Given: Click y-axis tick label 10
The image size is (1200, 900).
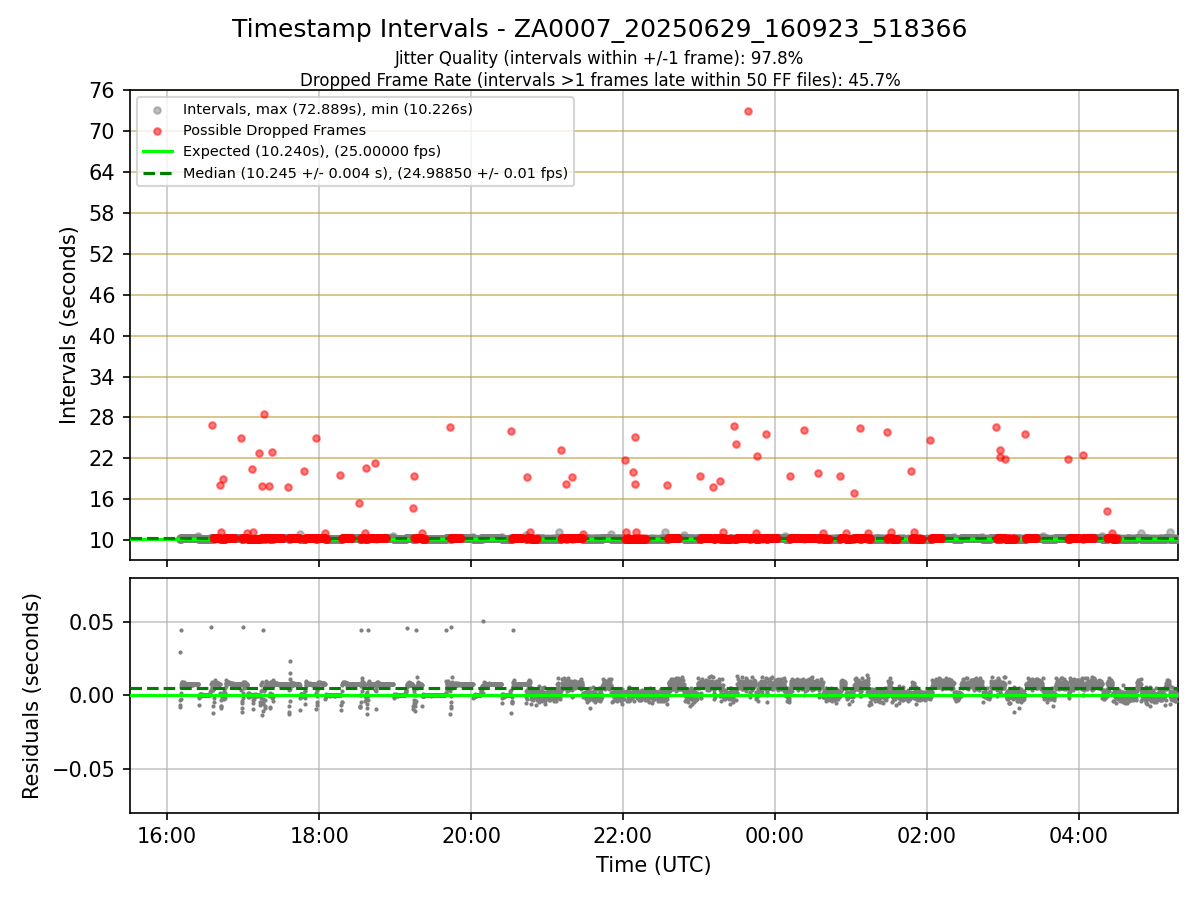Looking at the screenshot, I should [102, 541].
